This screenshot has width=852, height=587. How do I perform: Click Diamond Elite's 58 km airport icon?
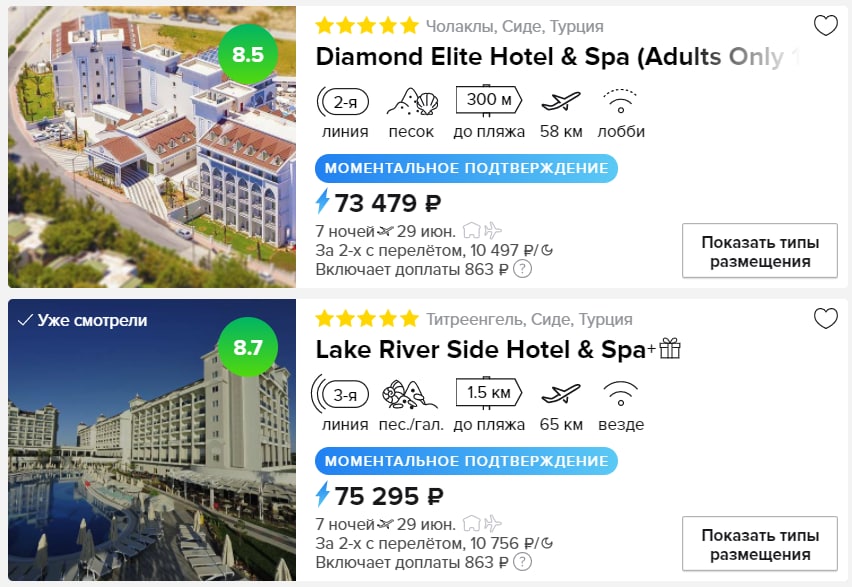[x=560, y=101]
